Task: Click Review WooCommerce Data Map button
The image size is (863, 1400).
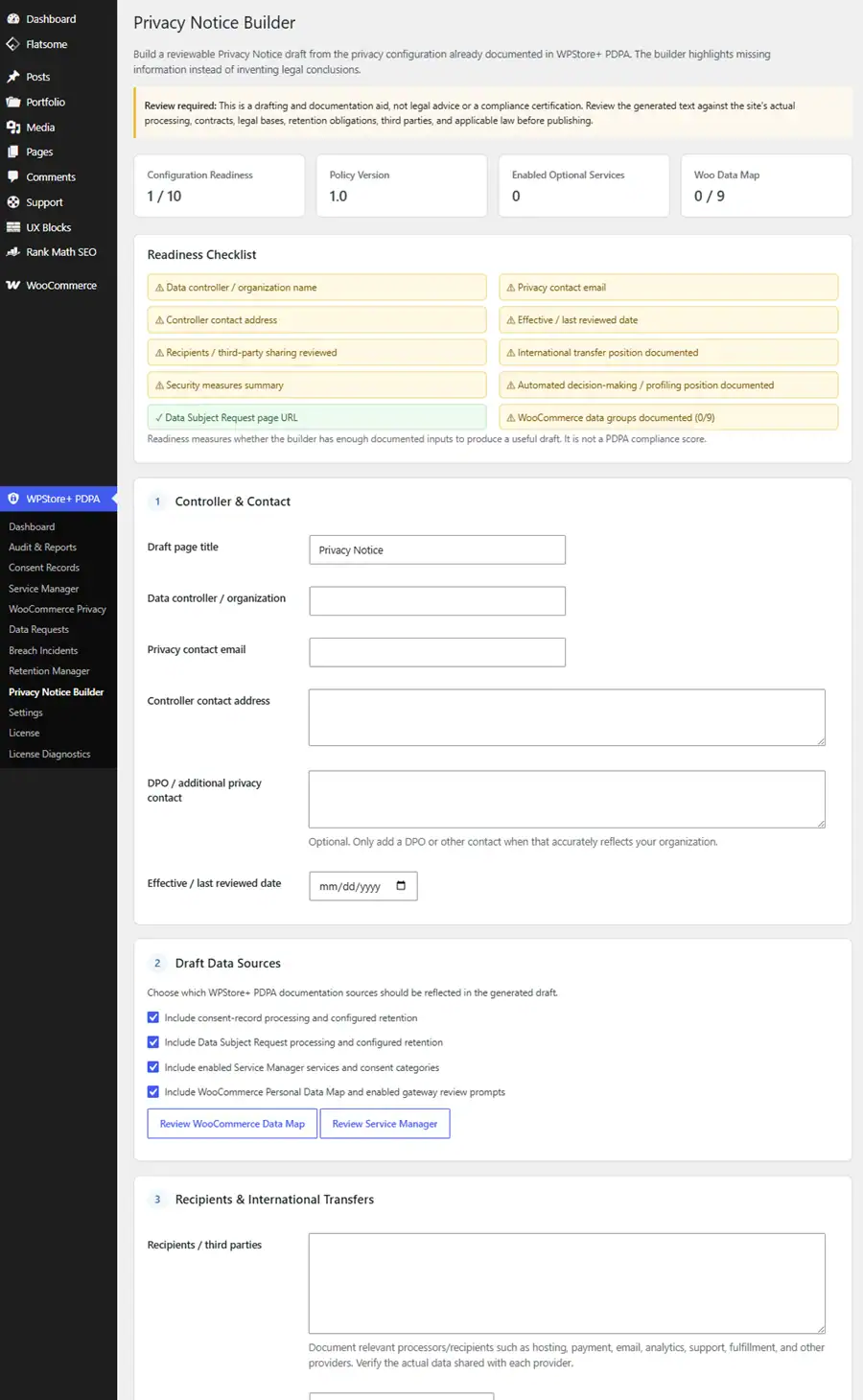Action: (x=232, y=1124)
